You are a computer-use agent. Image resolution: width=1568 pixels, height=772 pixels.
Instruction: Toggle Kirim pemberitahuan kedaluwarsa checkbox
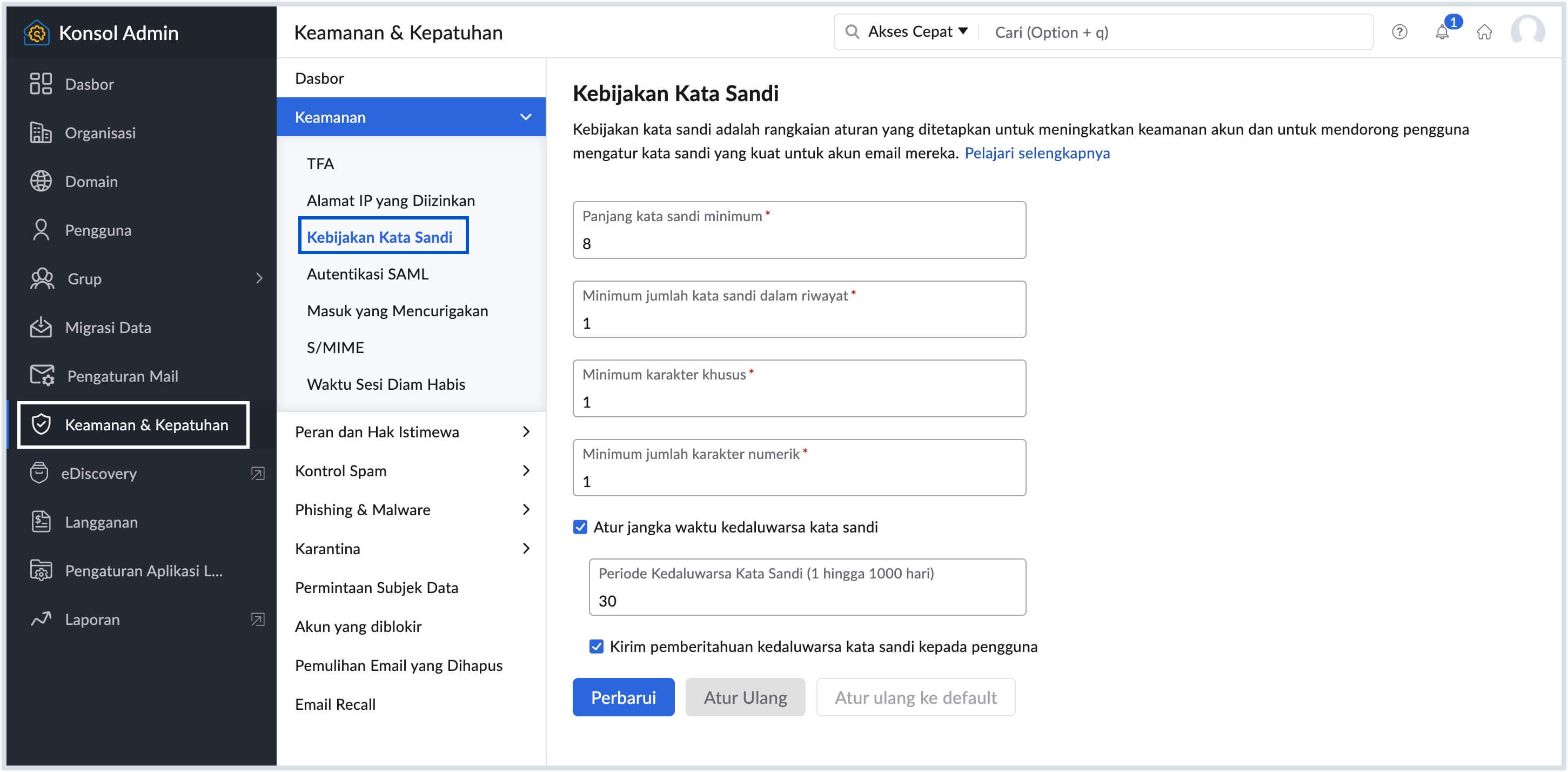point(596,646)
